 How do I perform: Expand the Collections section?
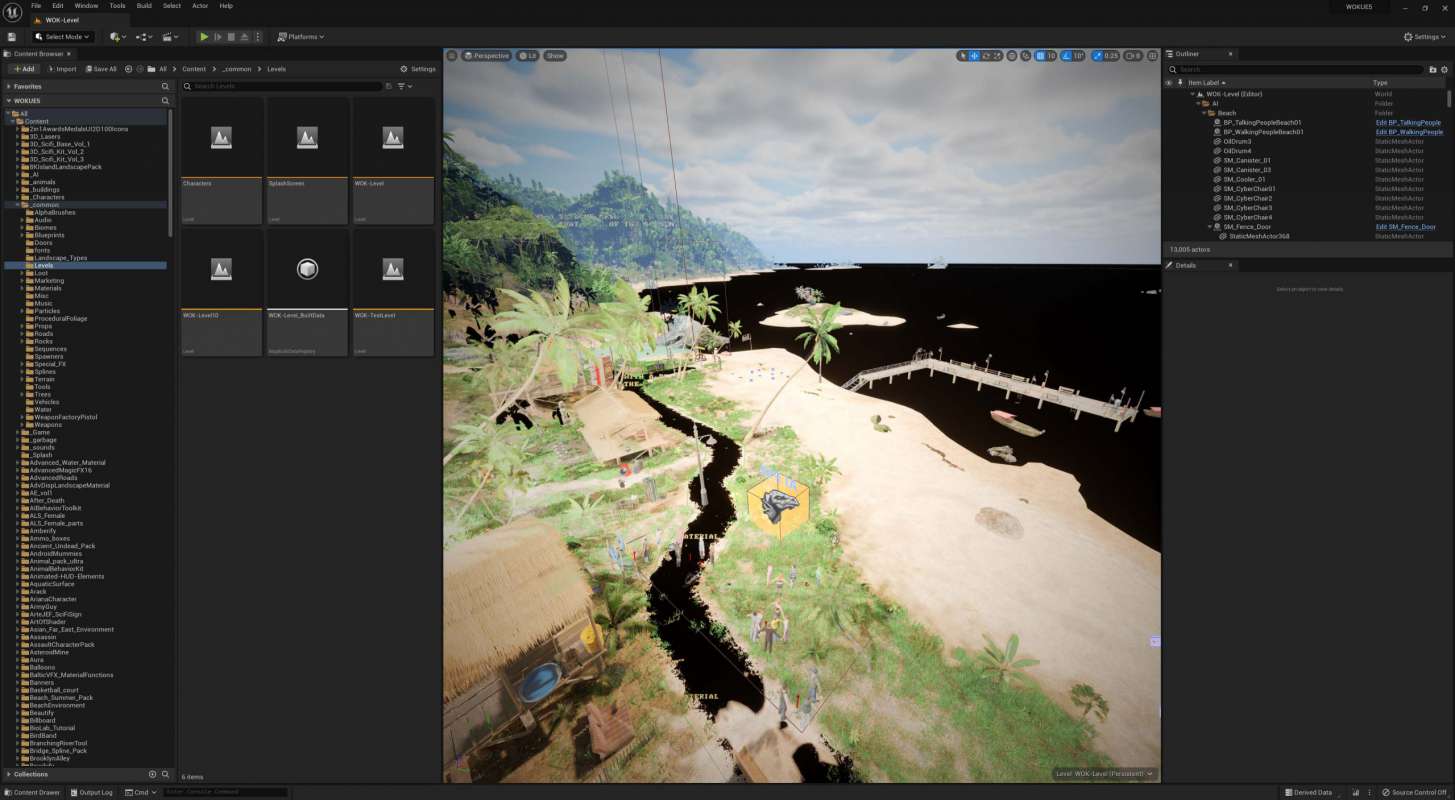point(8,774)
